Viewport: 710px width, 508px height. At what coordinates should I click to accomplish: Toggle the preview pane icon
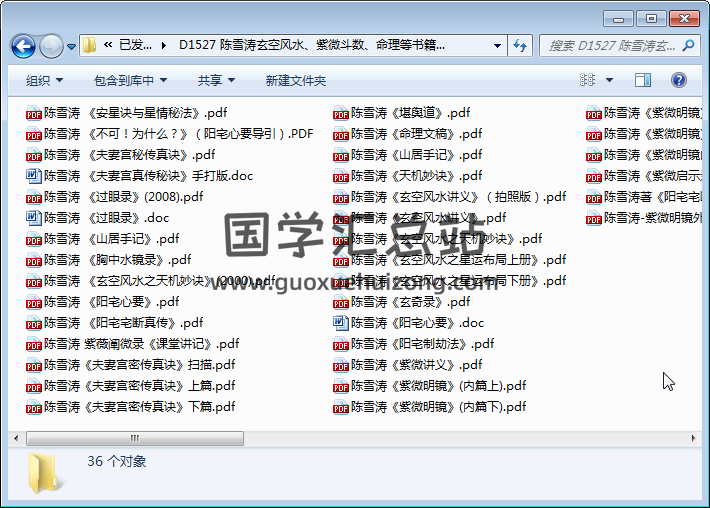tap(643, 80)
